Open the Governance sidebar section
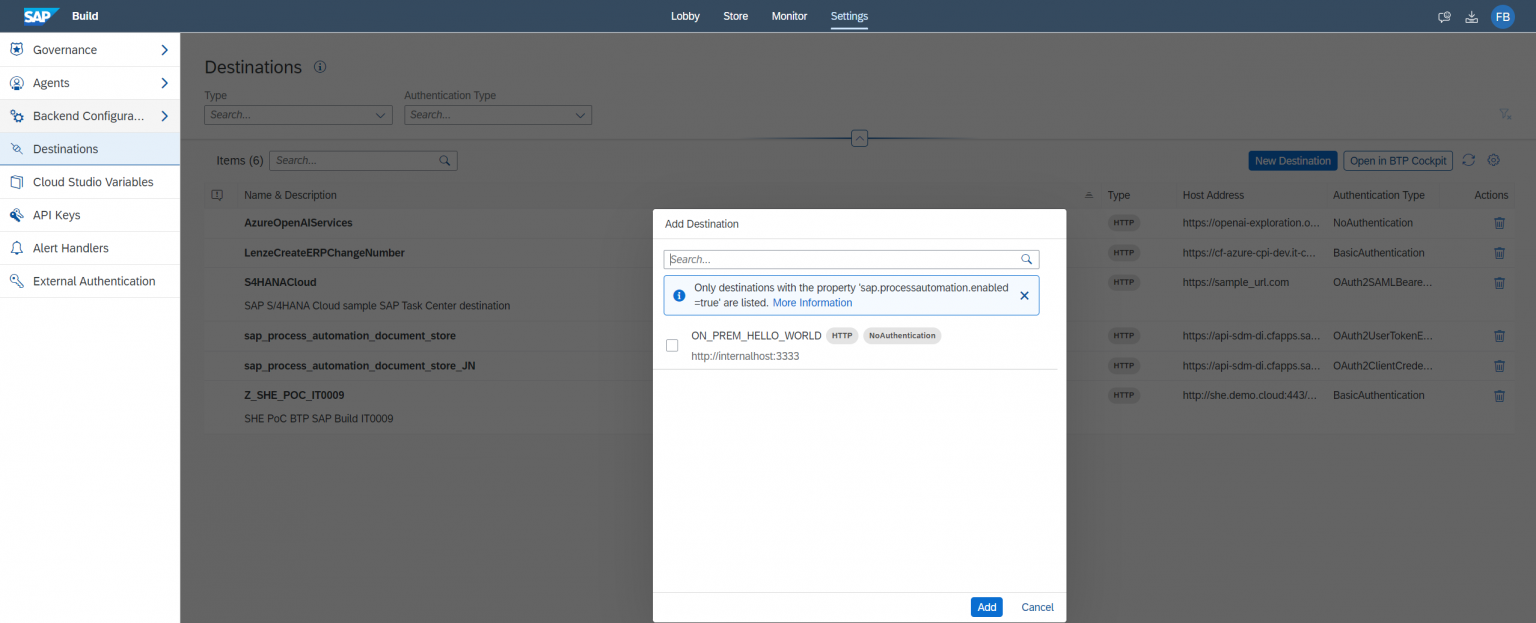 (x=64, y=49)
